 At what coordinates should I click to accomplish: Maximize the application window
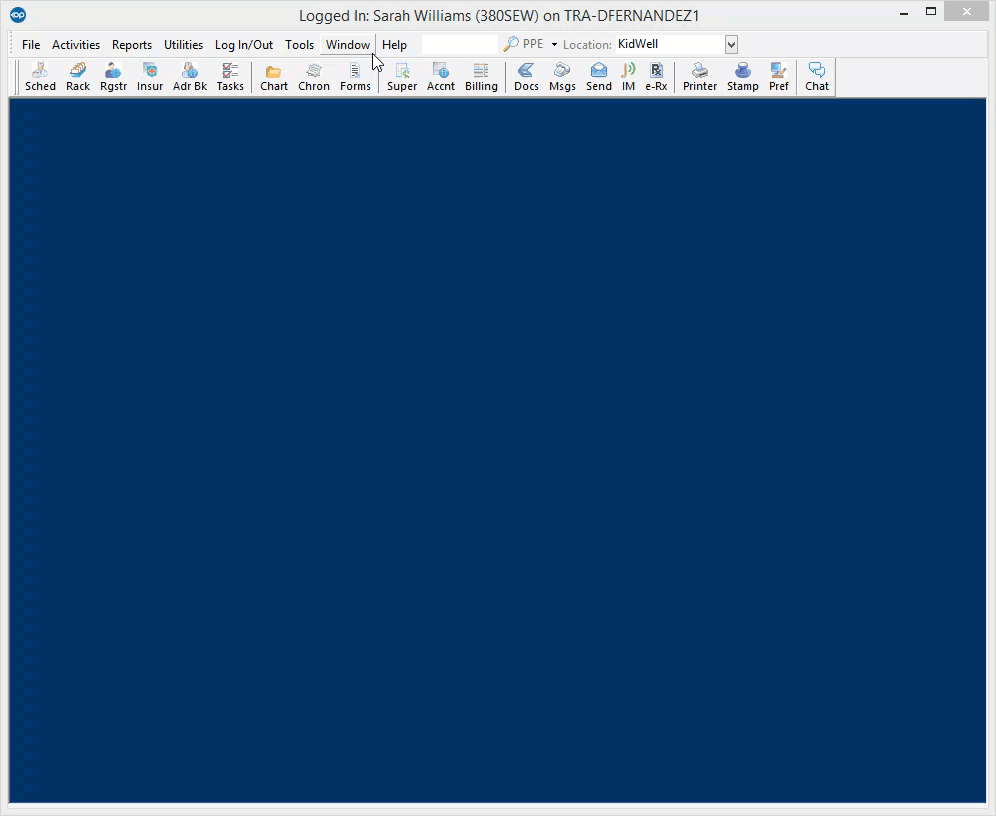(x=931, y=11)
